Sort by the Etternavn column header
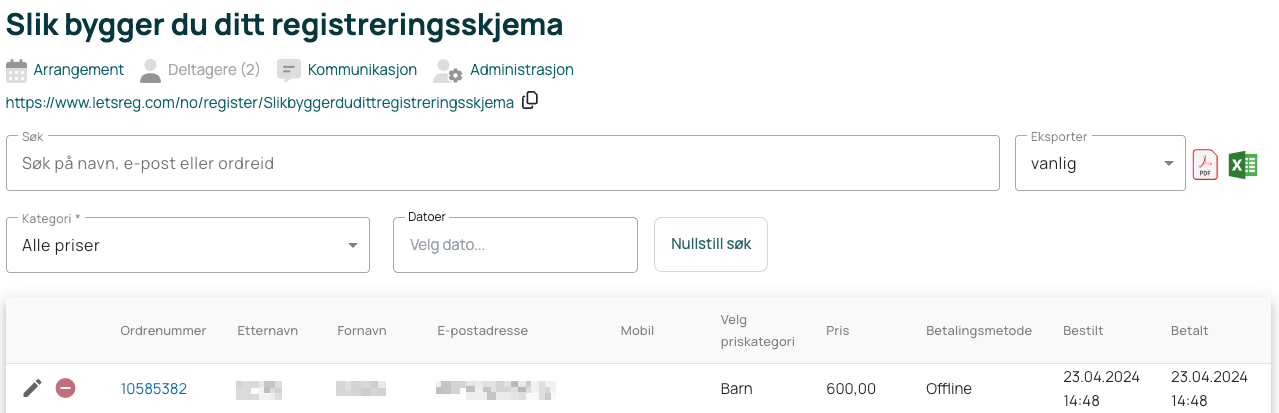 coord(268,331)
